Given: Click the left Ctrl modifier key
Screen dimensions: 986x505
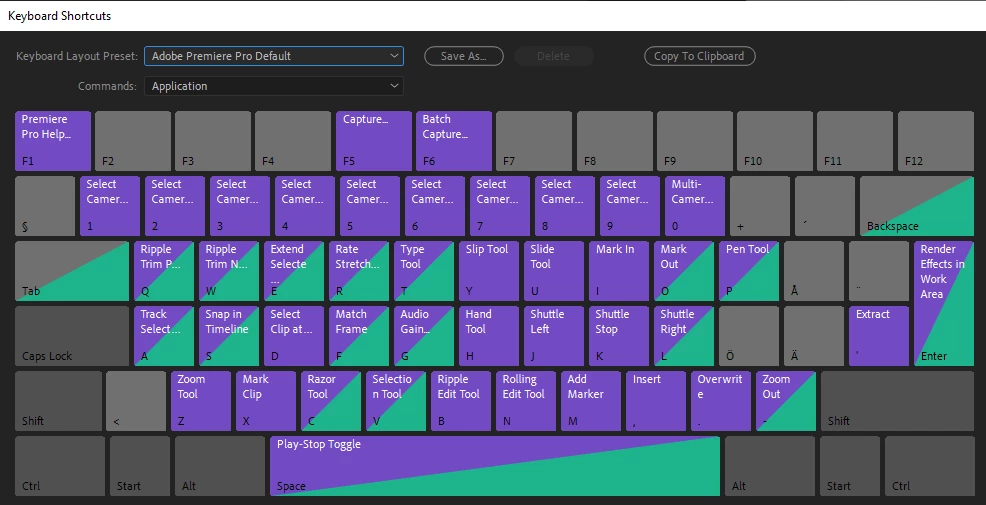Looking at the screenshot, I should pos(60,466).
